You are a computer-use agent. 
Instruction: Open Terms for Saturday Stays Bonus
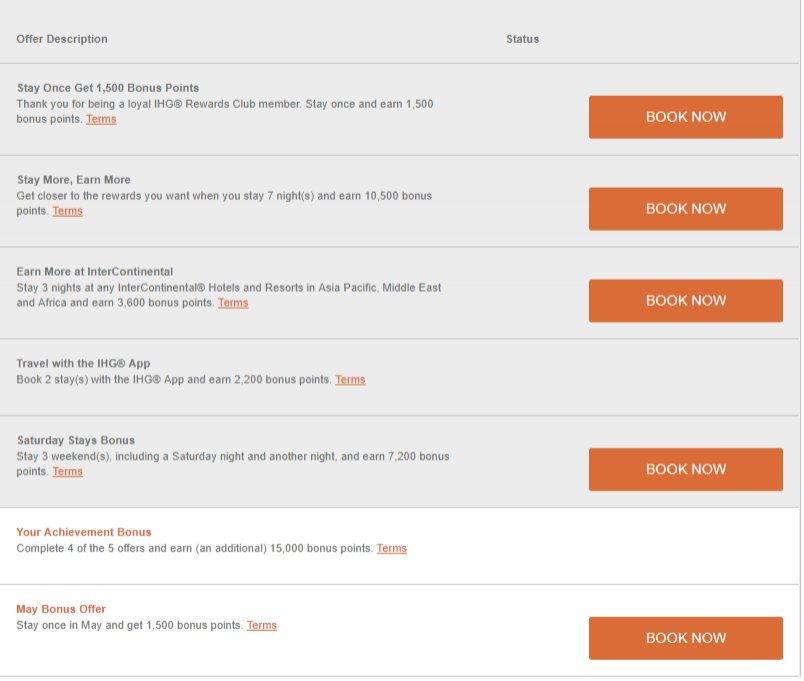67,471
